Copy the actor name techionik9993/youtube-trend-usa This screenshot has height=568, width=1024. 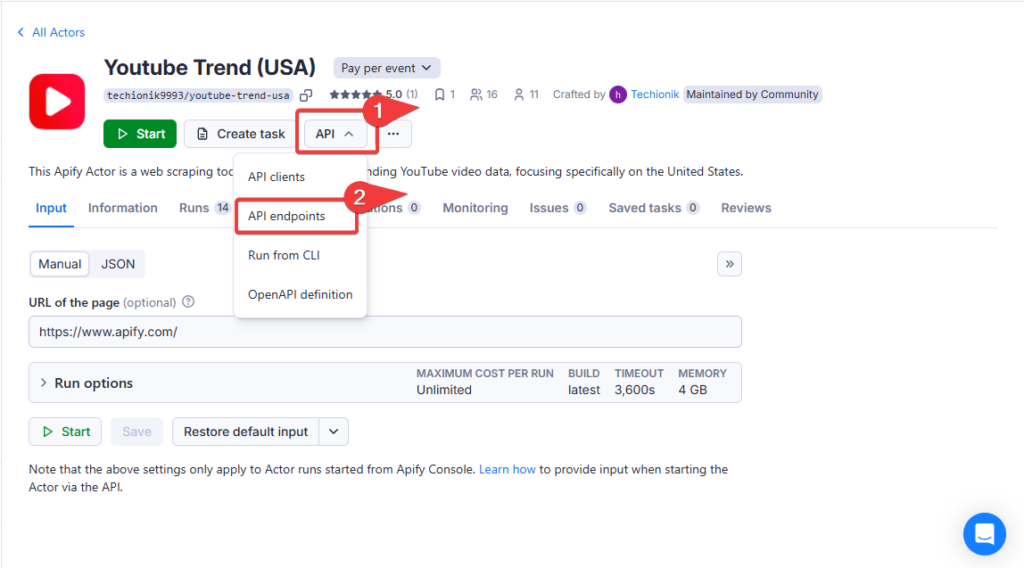click(306, 95)
